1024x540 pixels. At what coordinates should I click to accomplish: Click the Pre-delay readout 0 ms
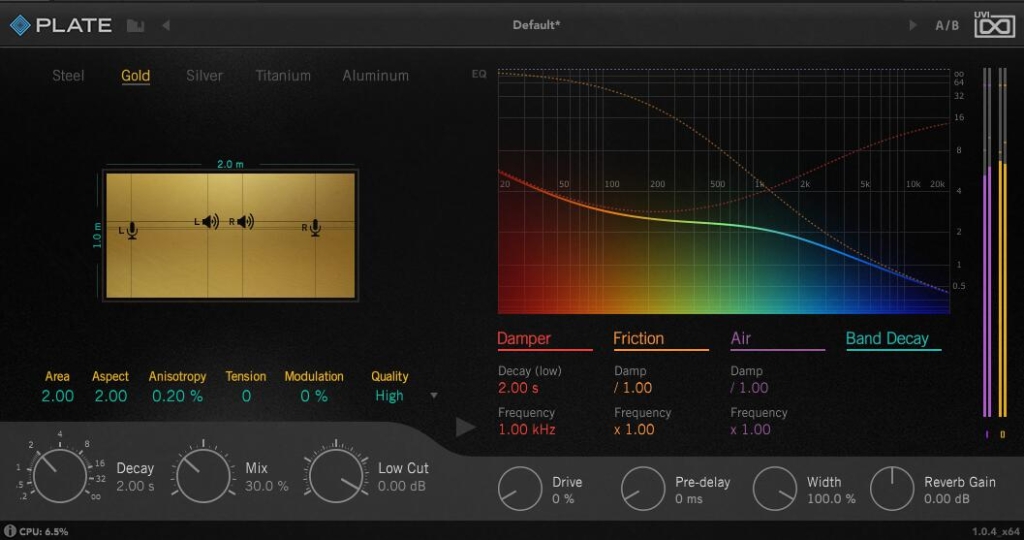coord(689,499)
